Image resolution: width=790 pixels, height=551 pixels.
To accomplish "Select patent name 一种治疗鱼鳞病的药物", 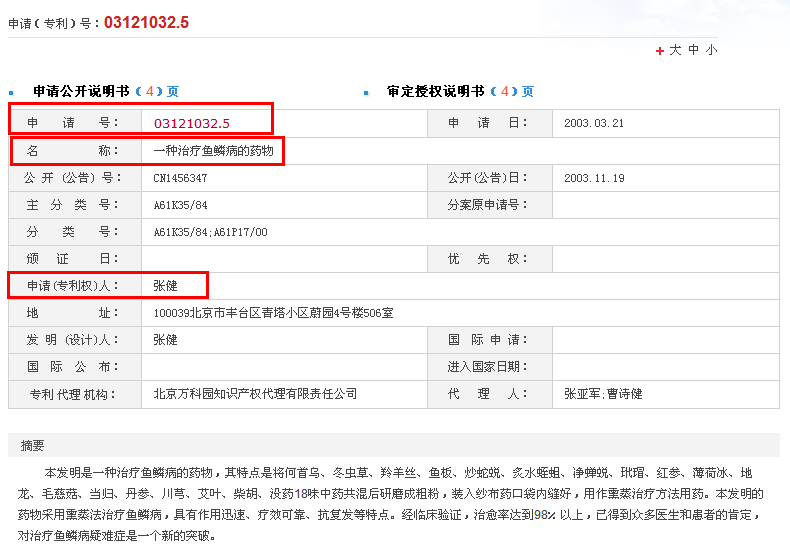I will coord(213,151).
